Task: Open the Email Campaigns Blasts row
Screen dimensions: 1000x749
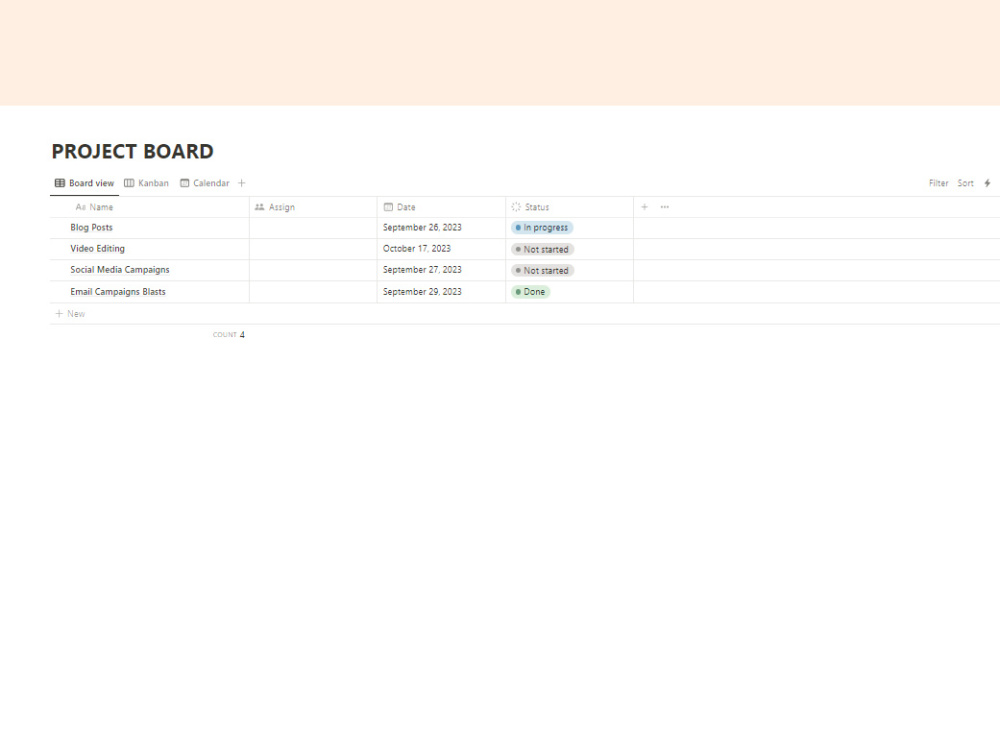Action: point(118,292)
